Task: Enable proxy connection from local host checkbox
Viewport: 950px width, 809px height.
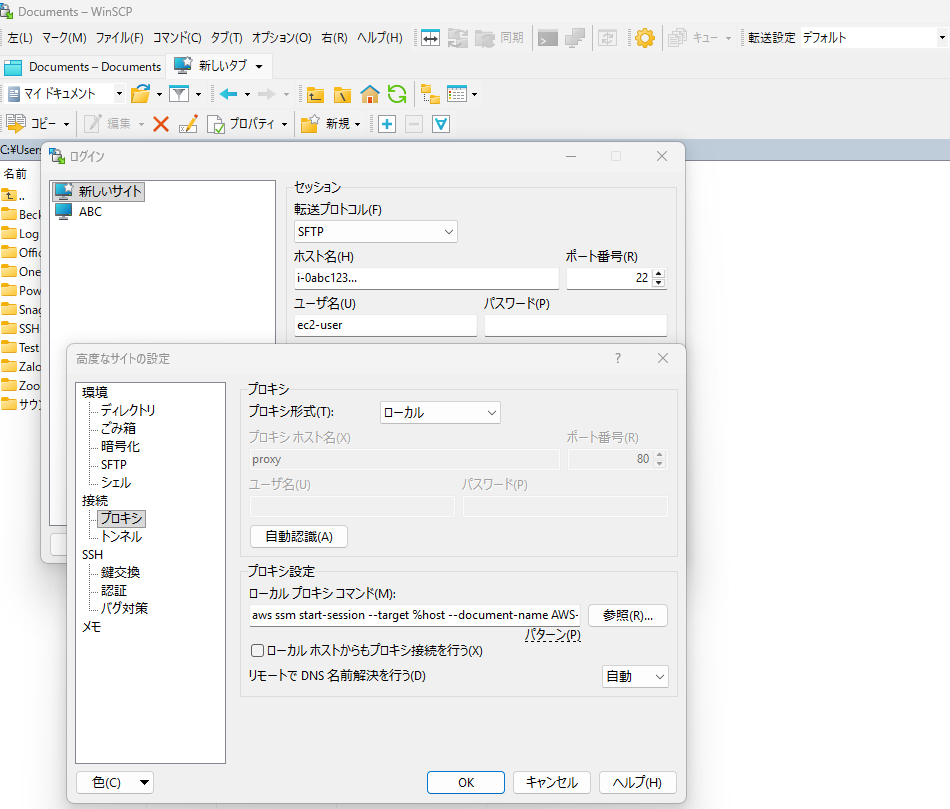Action: click(257, 650)
